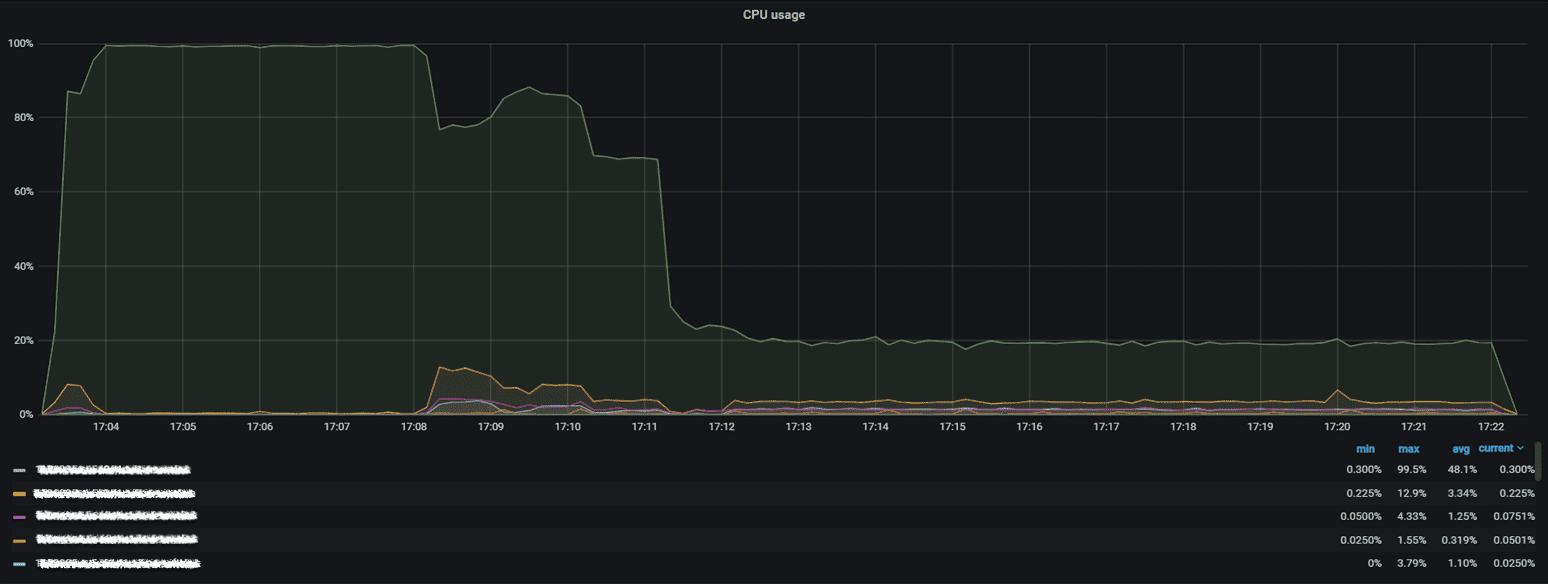Click the orange line icon in the legend

18,493
